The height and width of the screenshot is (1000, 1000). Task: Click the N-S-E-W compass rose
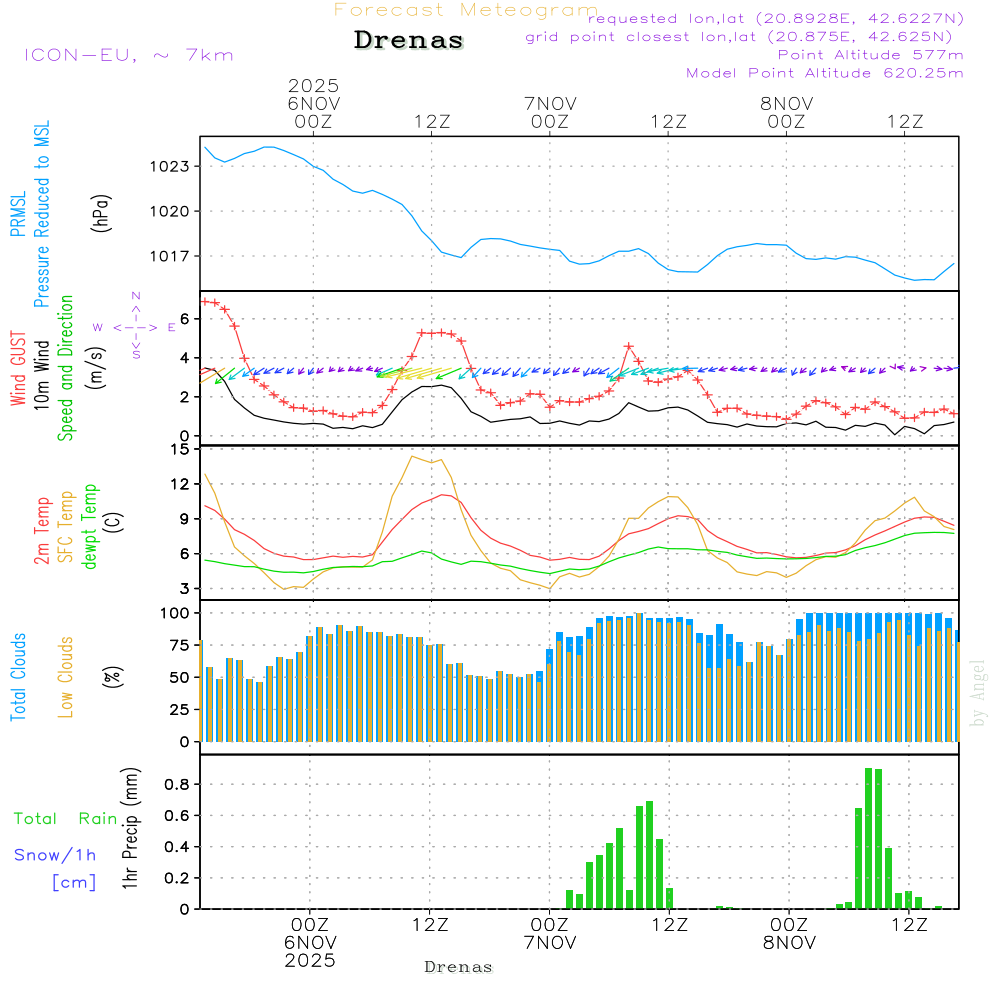(135, 326)
